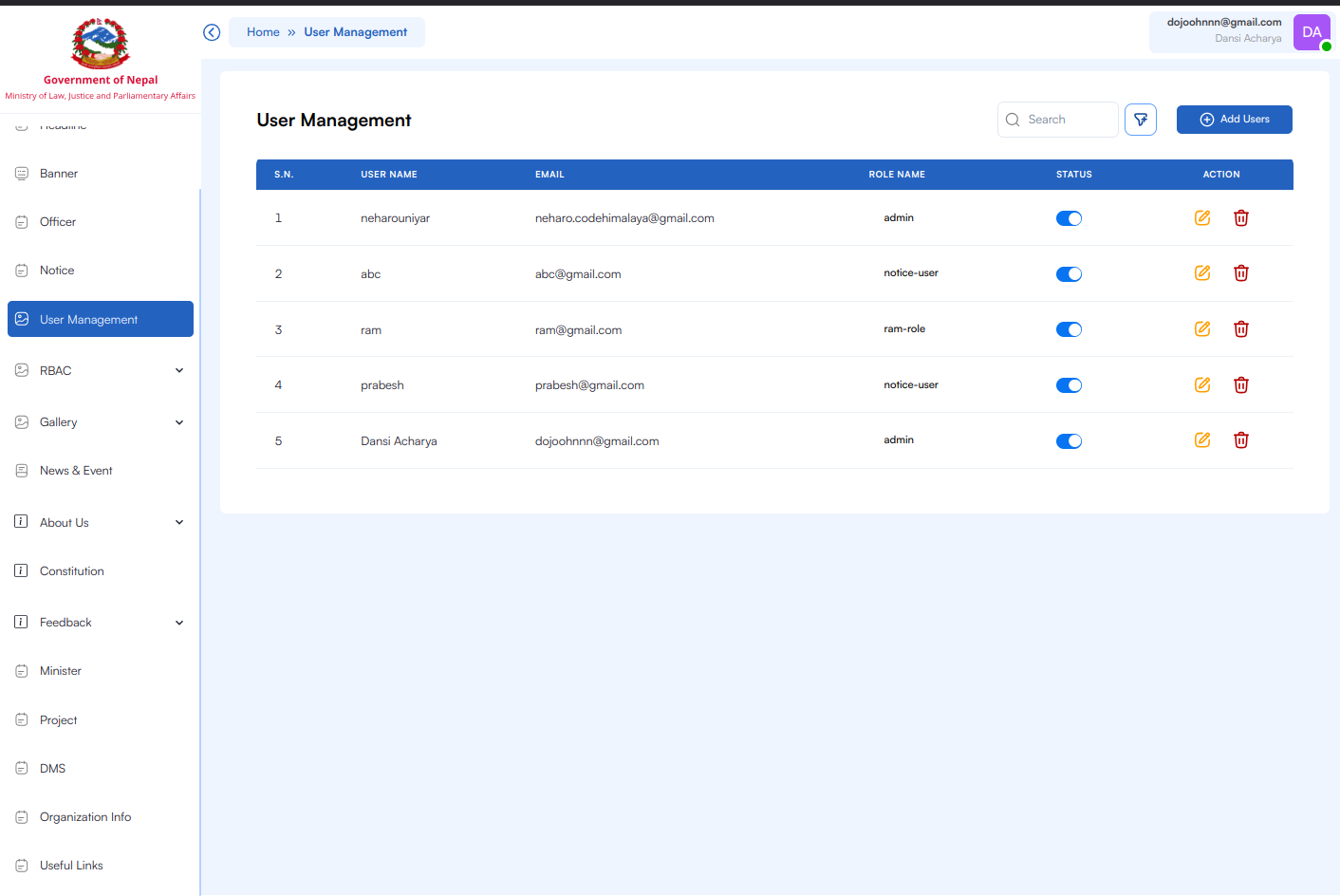Open the Organization Info sidebar item
The height and width of the screenshot is (896, 1340).
coord(85,817)
